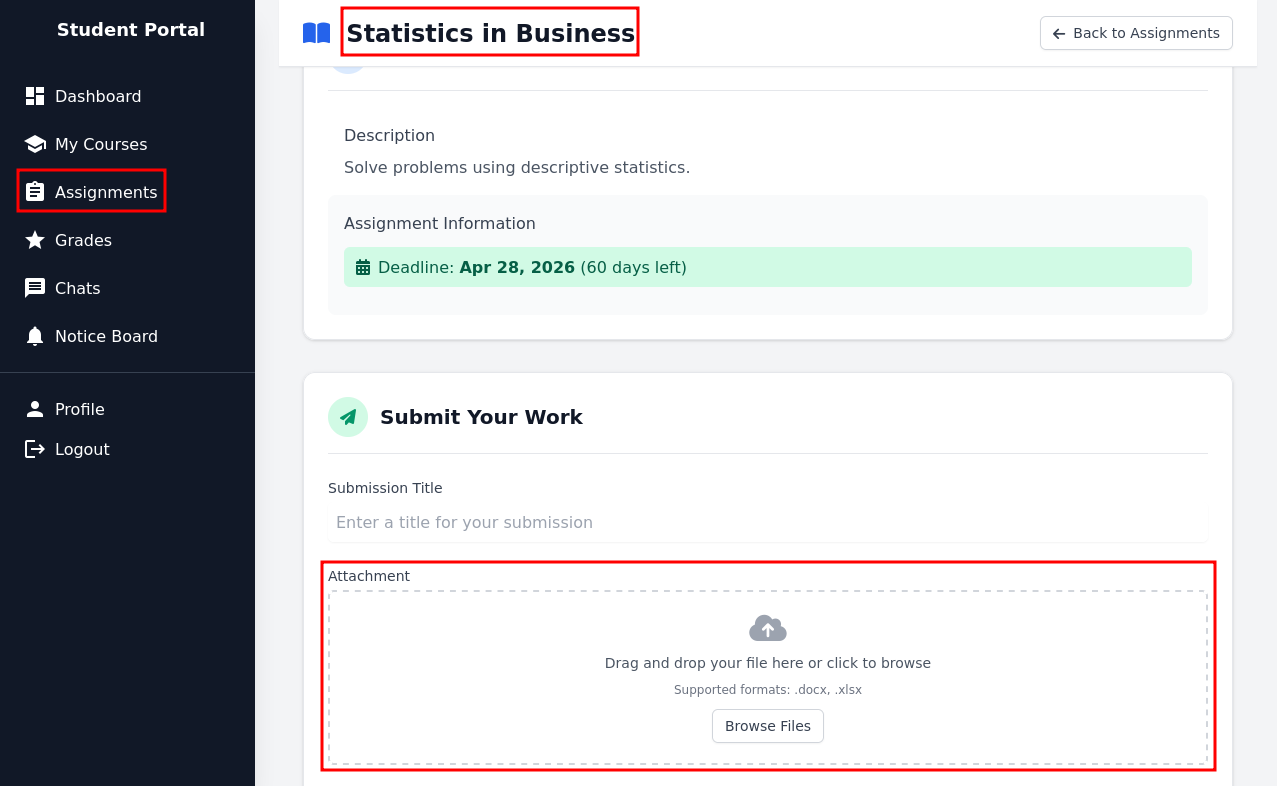1277x786 pixels.
Task: Click the Logout arrow icon
Action: tap(35, 449)
